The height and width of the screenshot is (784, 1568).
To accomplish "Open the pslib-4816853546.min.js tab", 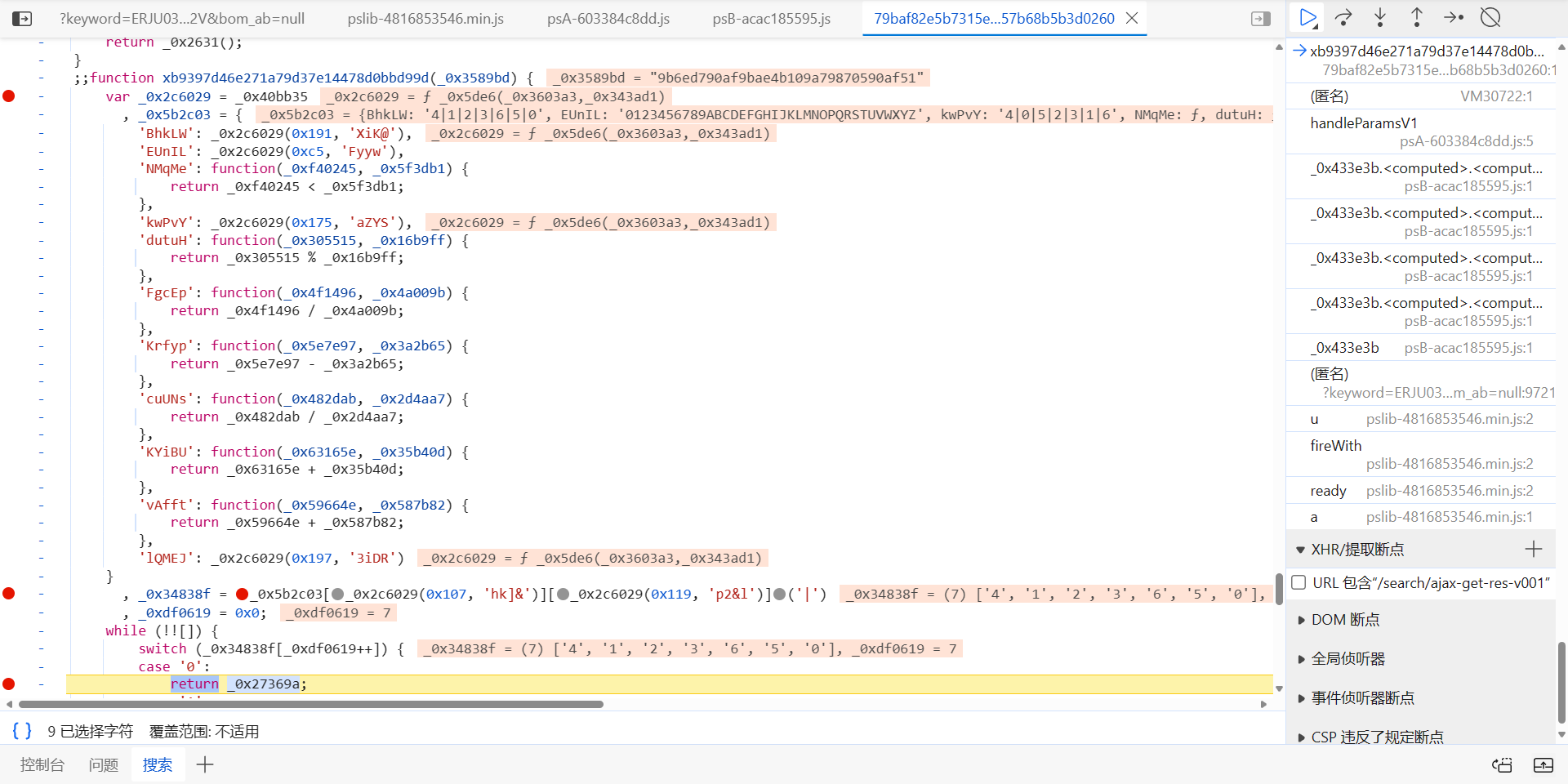I will (x=425, y=18).
